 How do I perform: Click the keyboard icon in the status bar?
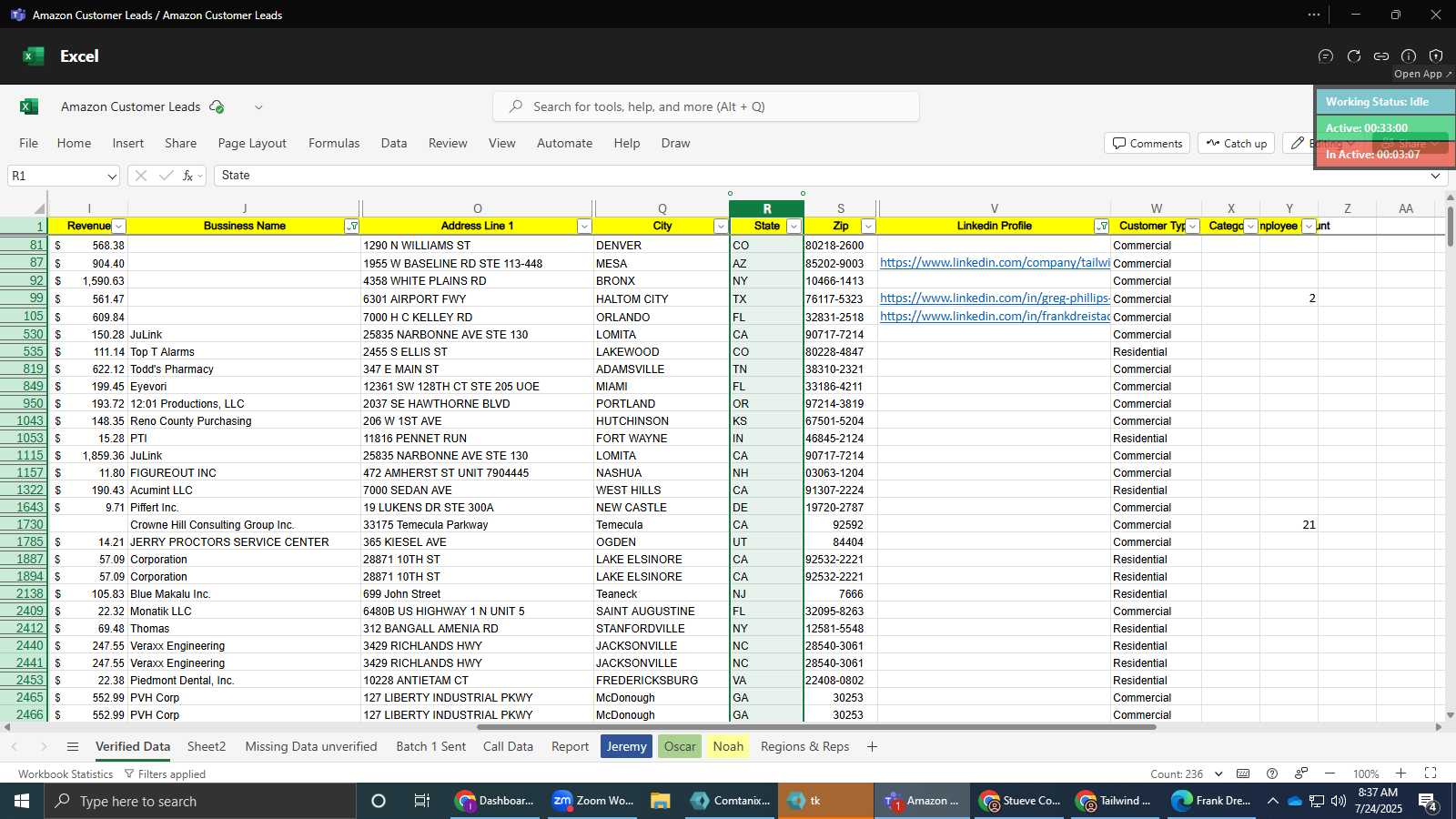[x=1243, y=773]
